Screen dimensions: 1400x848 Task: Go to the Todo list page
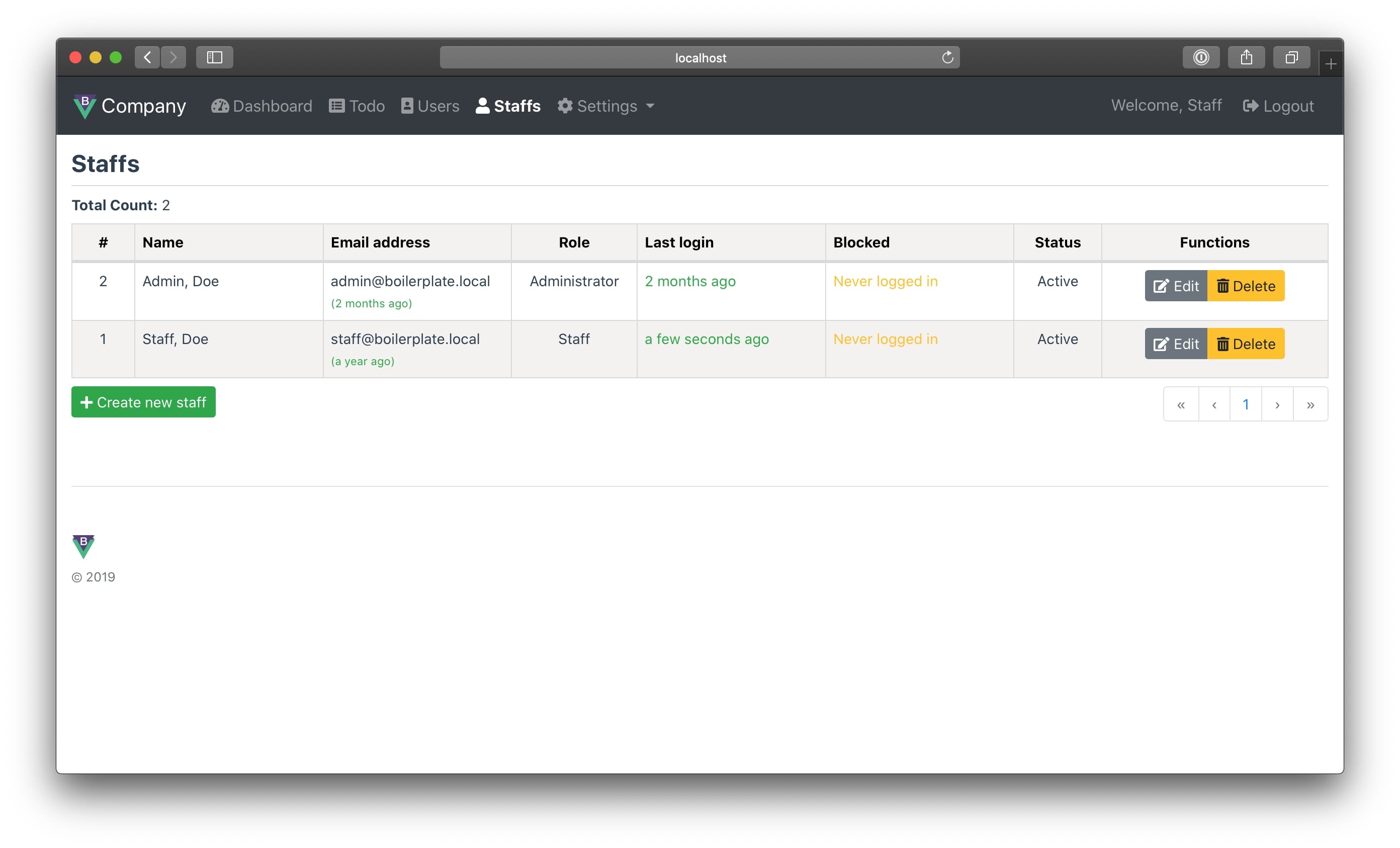tap(357, 106)
